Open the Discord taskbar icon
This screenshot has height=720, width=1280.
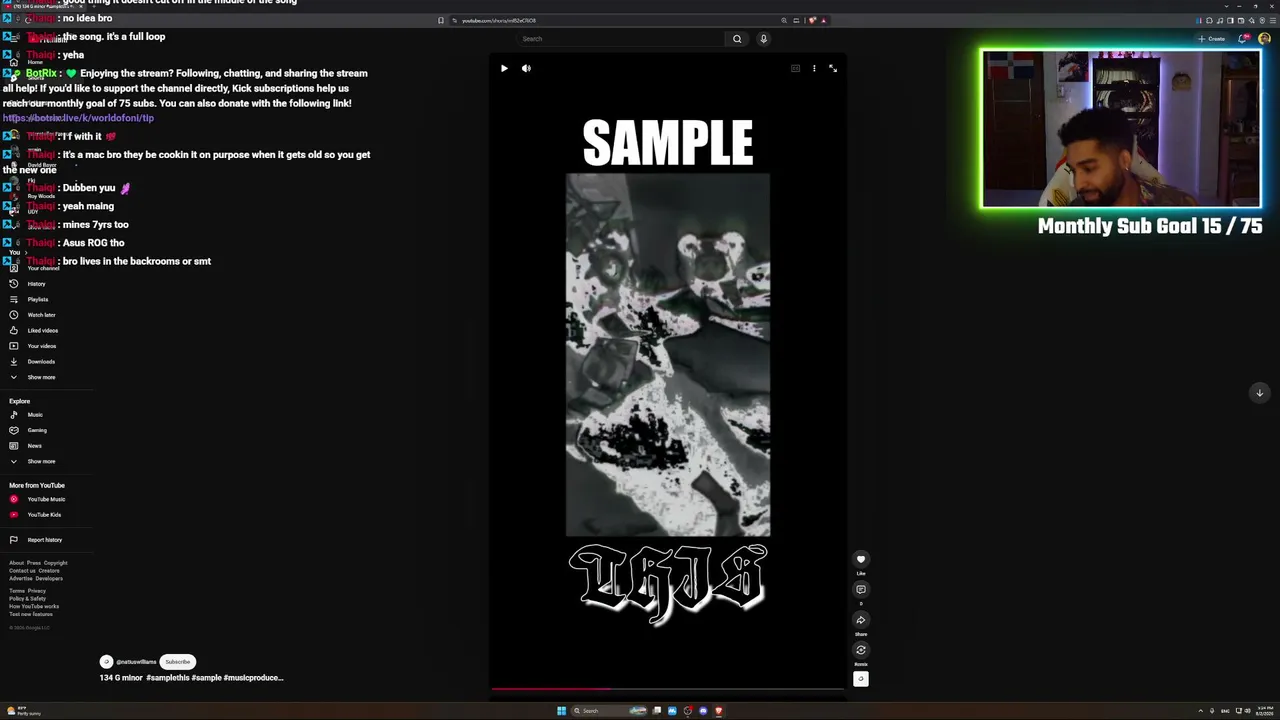(x=703, y=711)
